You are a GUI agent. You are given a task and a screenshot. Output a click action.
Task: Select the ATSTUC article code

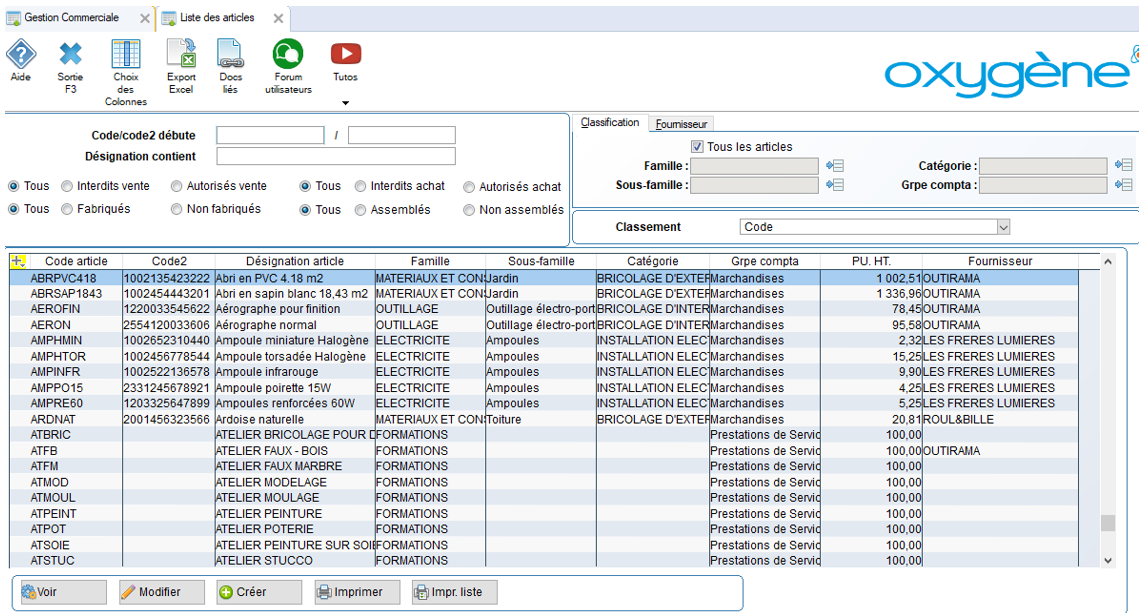pos(53,560)
